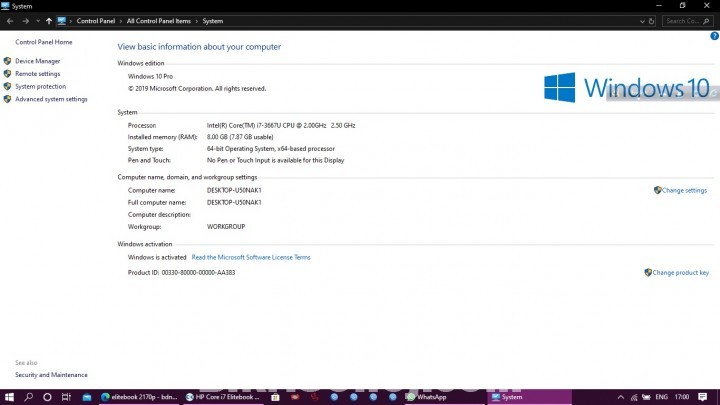Click the help question mark icon

click(x=714, y=36)
